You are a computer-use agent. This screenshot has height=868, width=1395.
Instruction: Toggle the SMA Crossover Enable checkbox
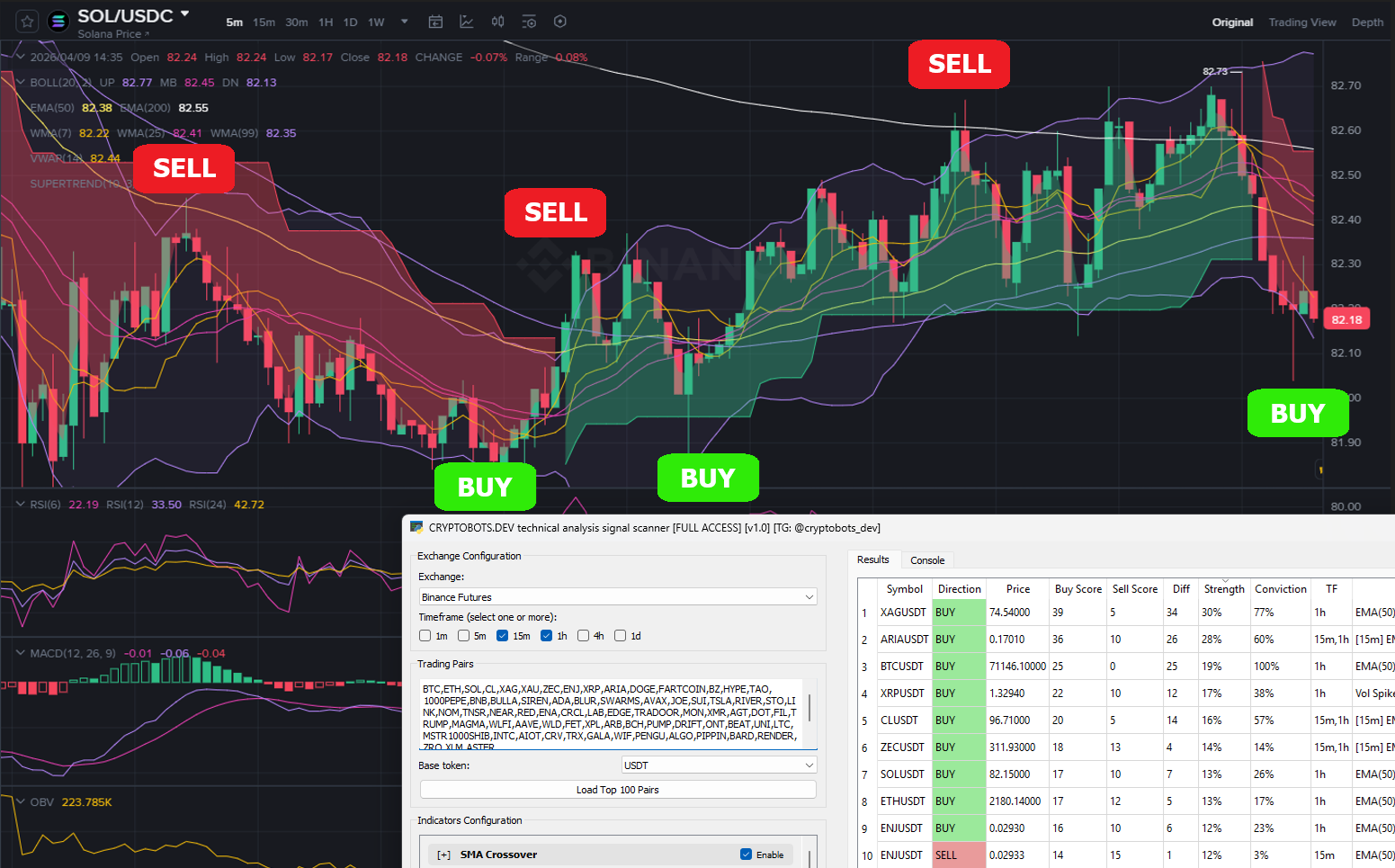pyautogui.click(x=746, y=855)
